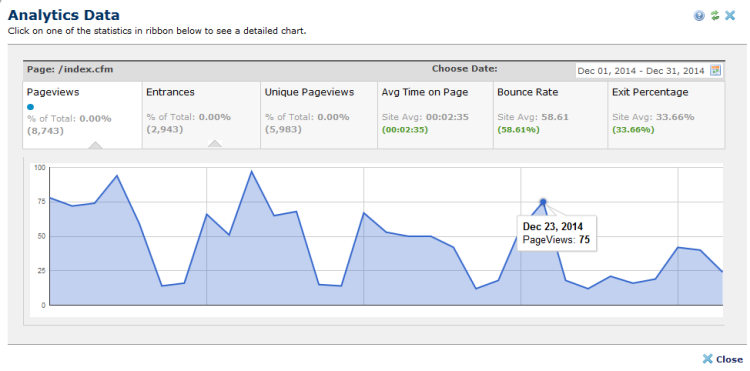Screen dimensions: 750x371
Task: Click the Site Avg: 33.66% text
Action: (653, 117)
